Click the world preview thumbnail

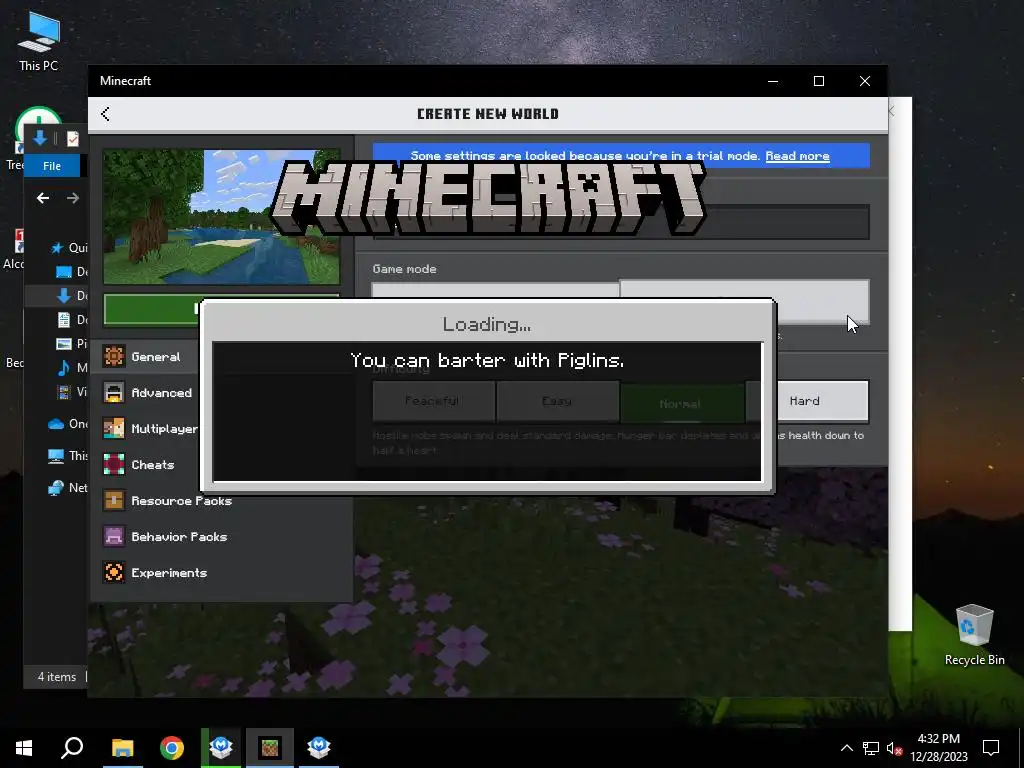(221, 217)
